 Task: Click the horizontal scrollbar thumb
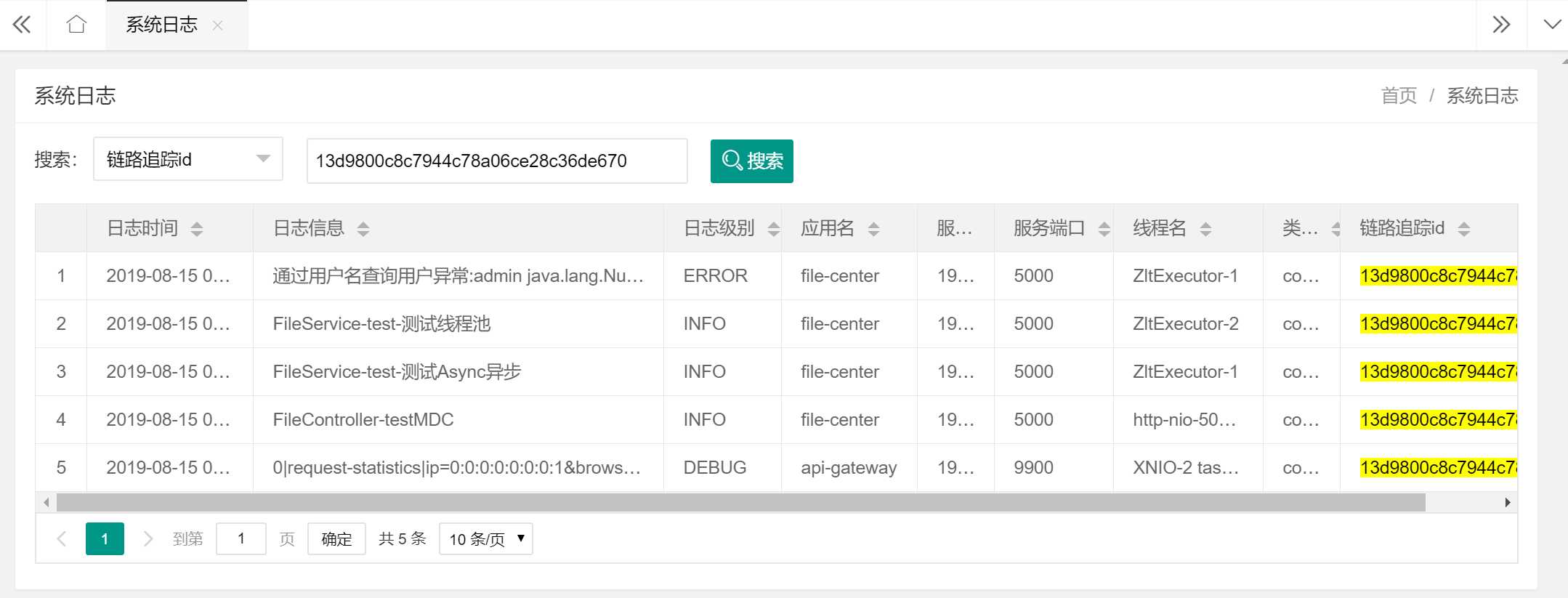coord(741,502)
